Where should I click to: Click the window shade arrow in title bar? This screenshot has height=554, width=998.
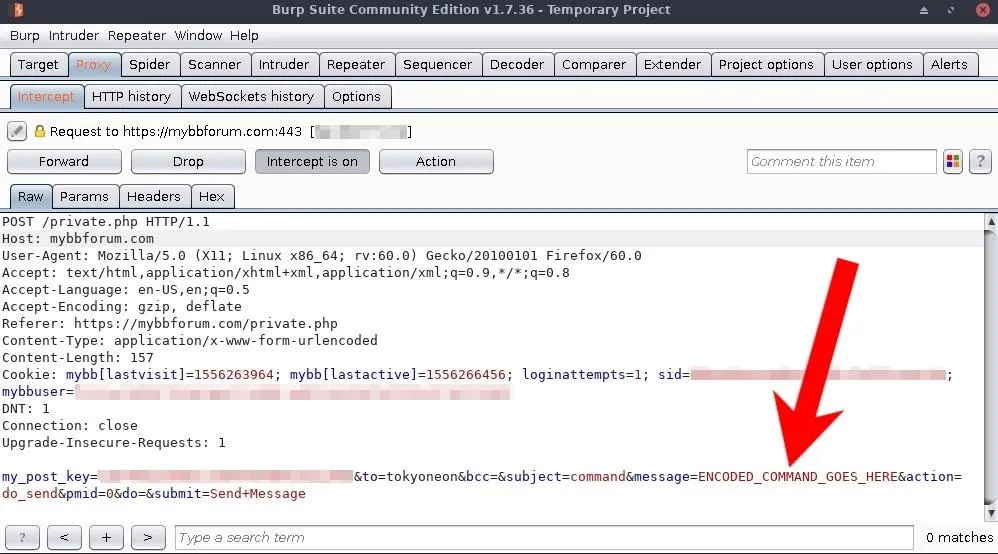[x=924, y=10]
